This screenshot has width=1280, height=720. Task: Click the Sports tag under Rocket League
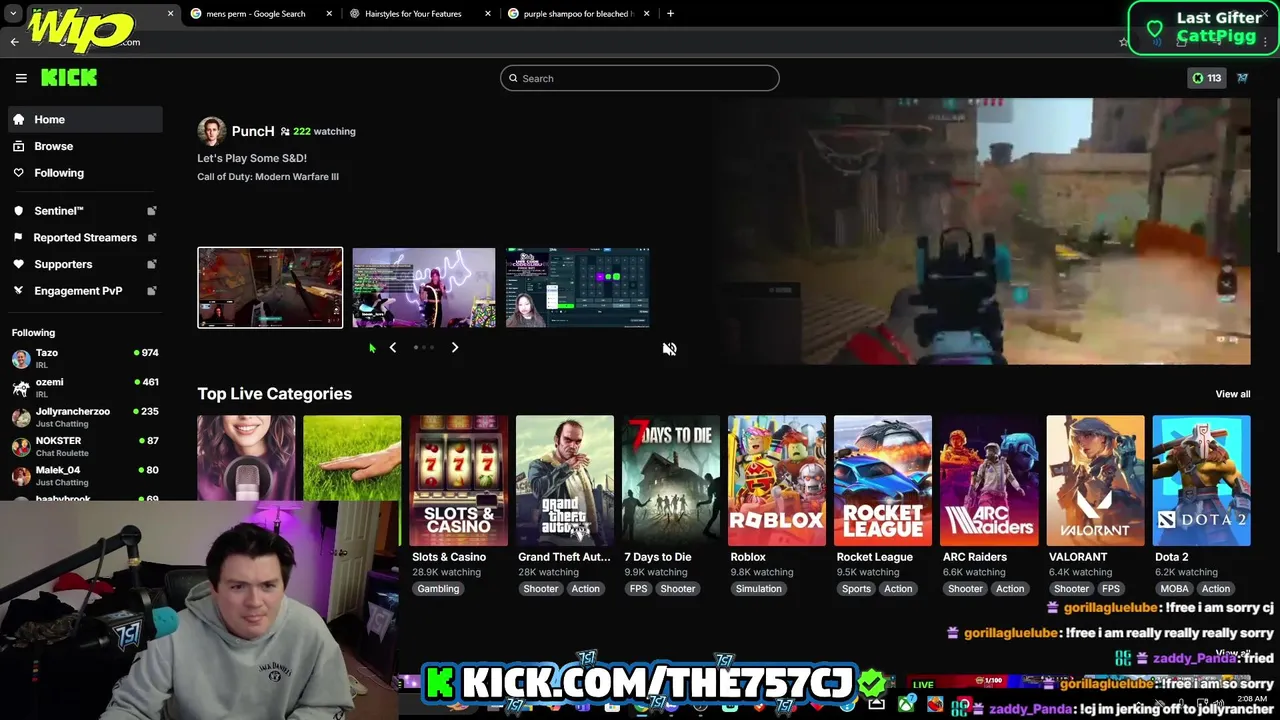(x=856, y=589)
